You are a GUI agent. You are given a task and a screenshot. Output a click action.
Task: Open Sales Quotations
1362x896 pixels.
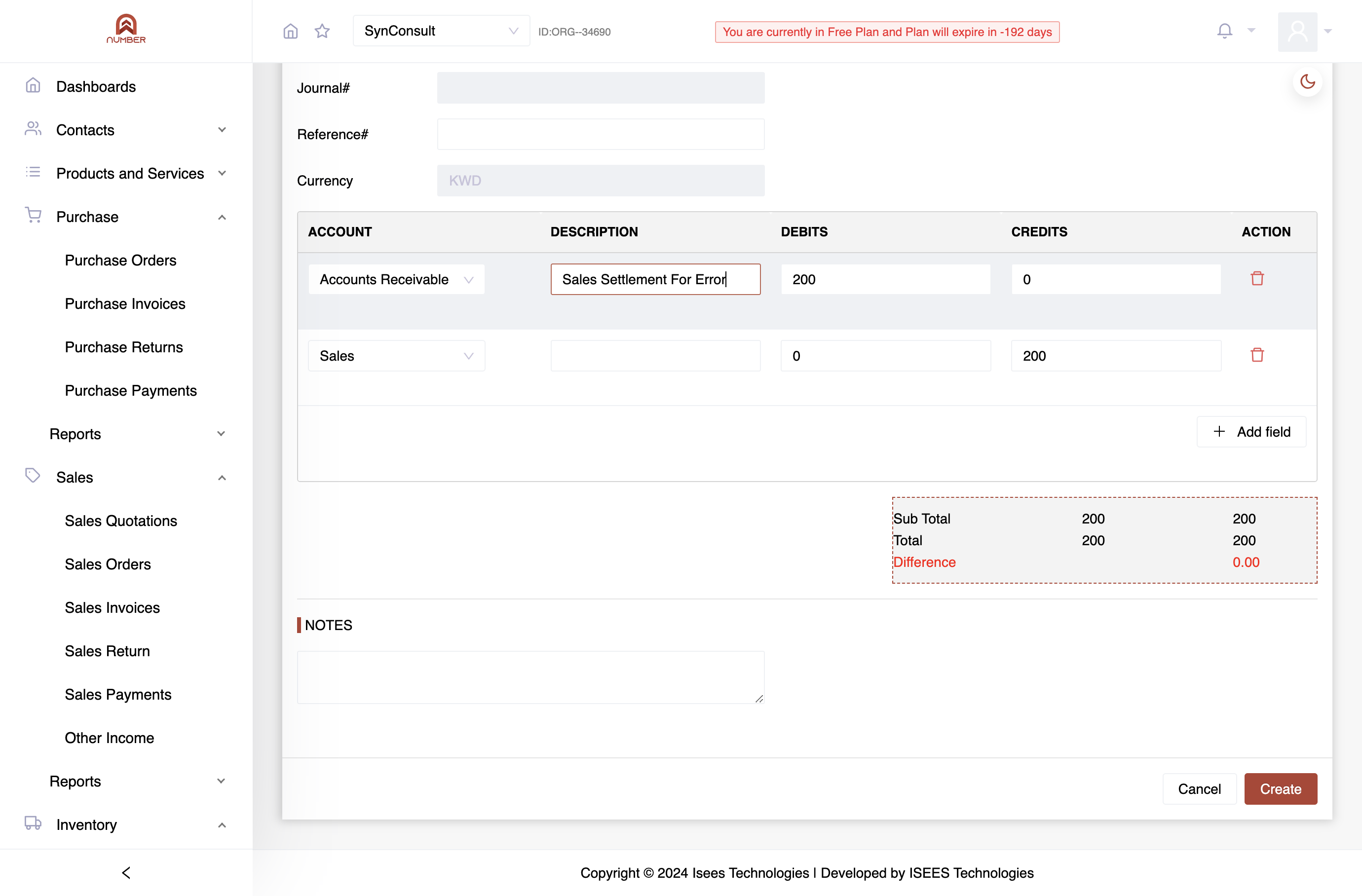tap(121, 521)
